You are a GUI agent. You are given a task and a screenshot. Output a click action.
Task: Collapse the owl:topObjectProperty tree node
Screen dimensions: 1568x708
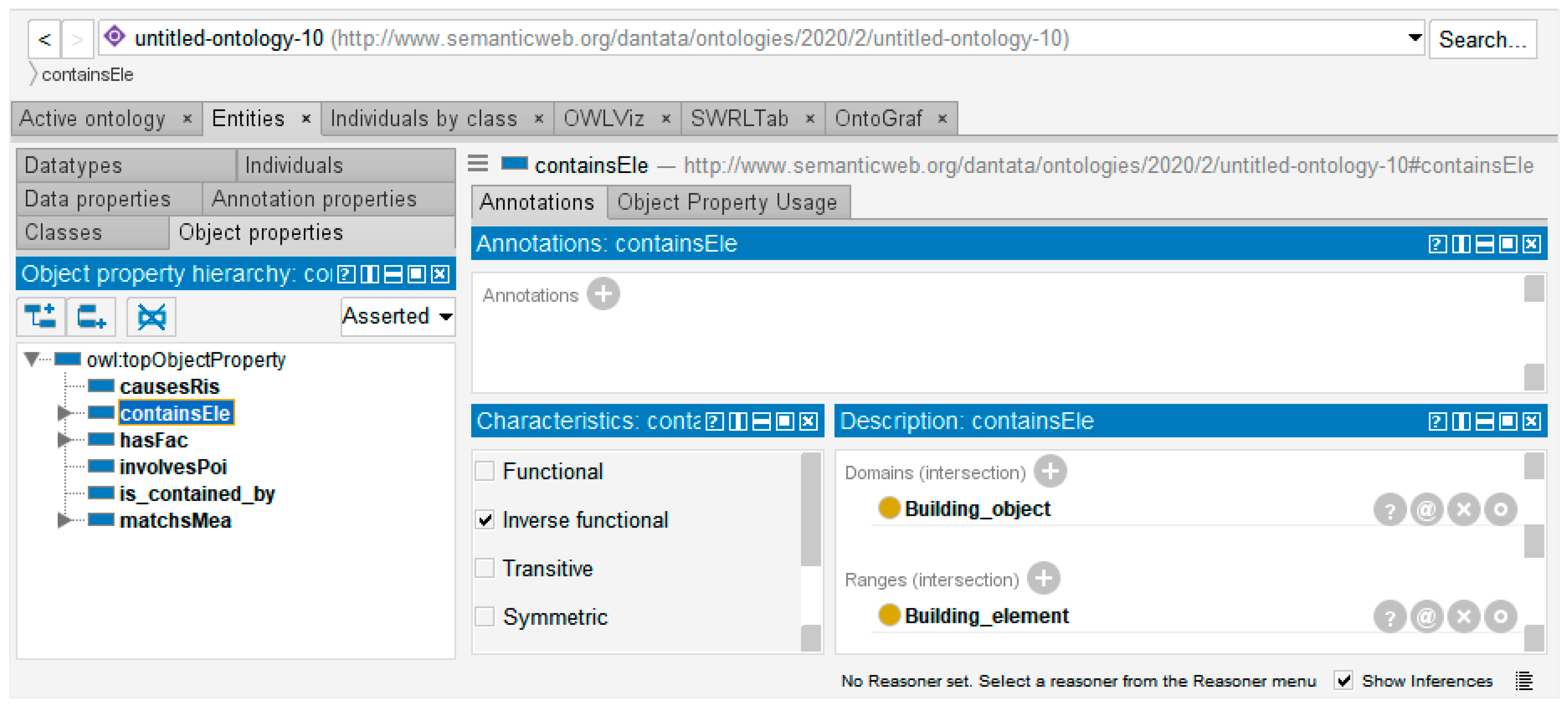[x=31, y=359]
